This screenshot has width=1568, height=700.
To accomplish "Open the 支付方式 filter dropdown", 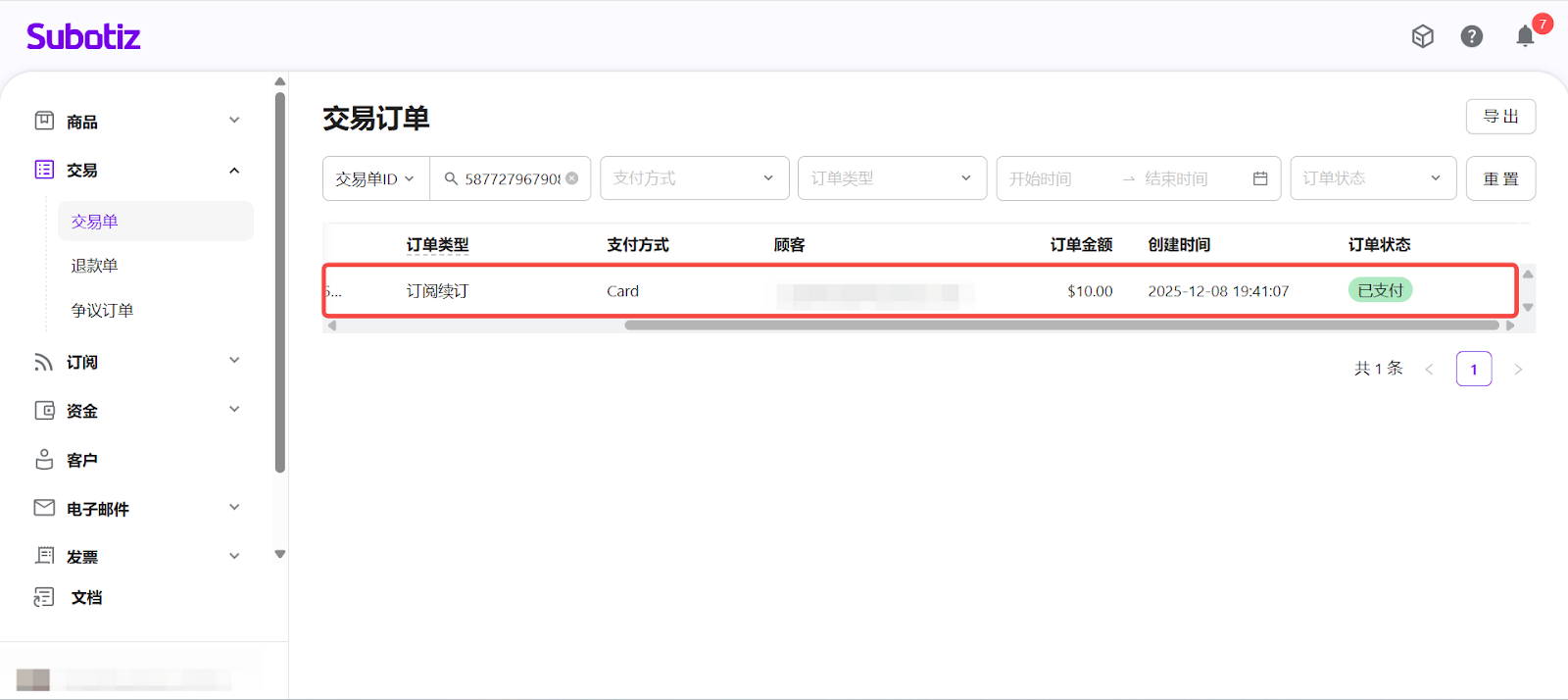I will pyautogui.click(x=694, y=178).
